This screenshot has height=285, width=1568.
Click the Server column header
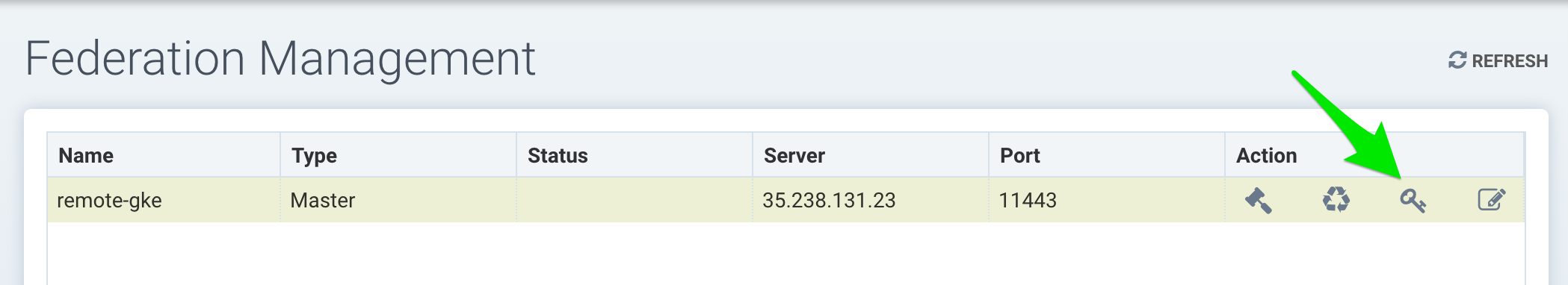pos(794,155)
